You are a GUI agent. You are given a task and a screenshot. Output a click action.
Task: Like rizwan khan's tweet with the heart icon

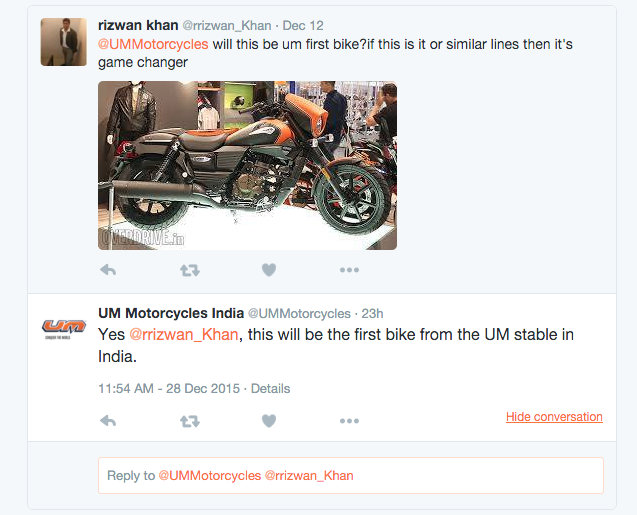tap(269, 270)
